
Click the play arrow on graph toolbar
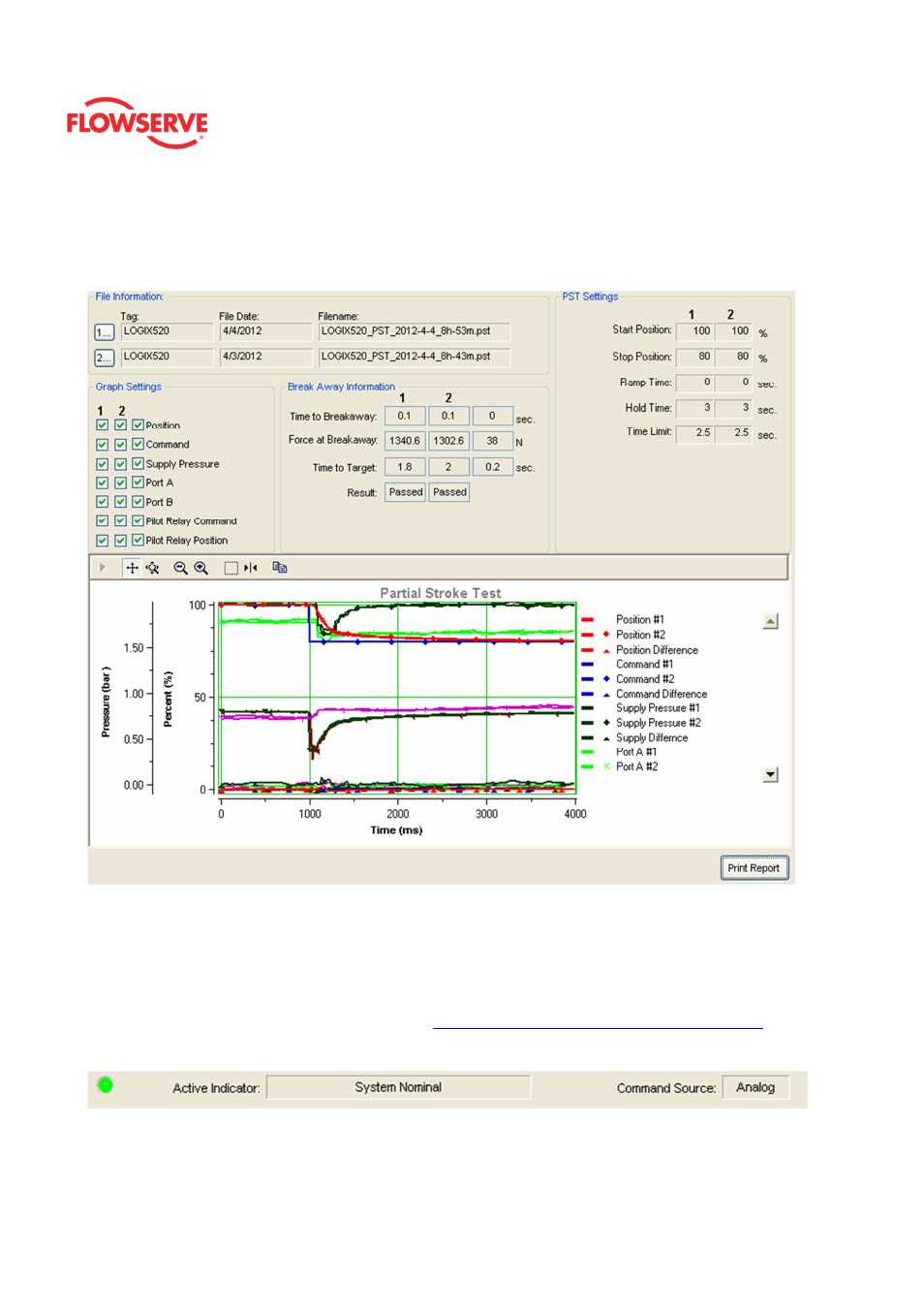[x=102, y=567]
